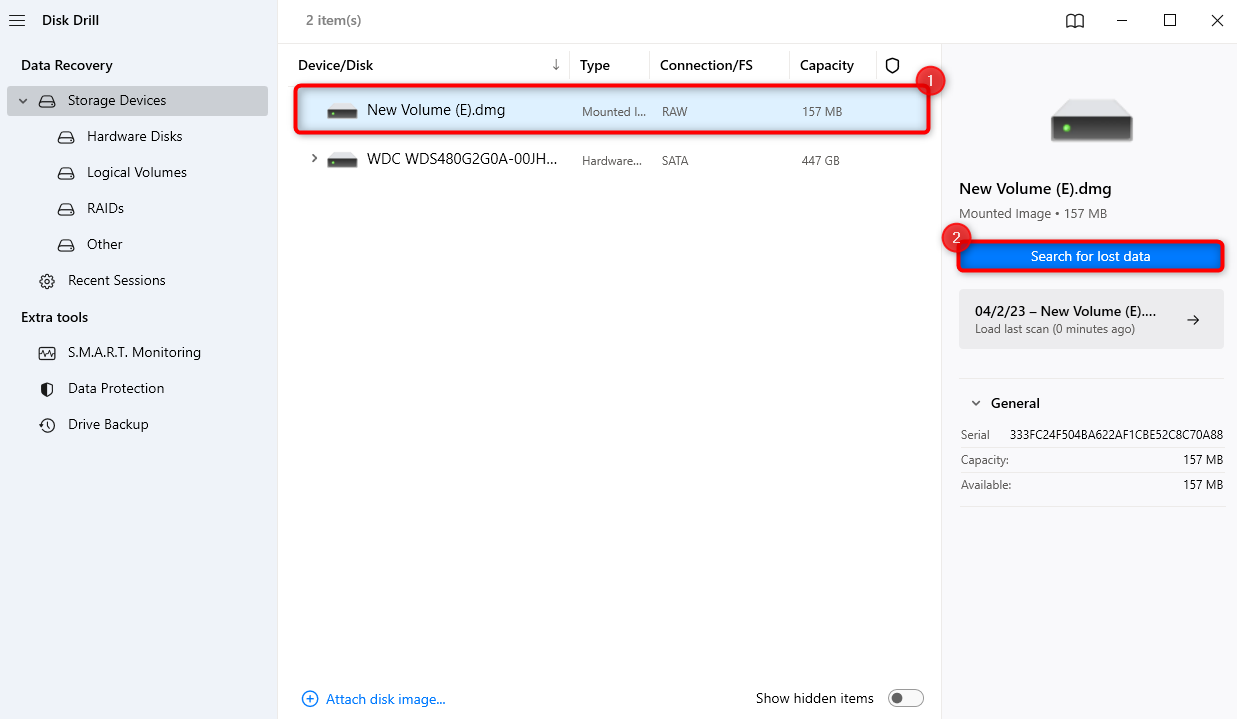Click the shield column header icon
Image resolution: width=1237 pixels, height=719 pixels.
[x=893, y=65]
